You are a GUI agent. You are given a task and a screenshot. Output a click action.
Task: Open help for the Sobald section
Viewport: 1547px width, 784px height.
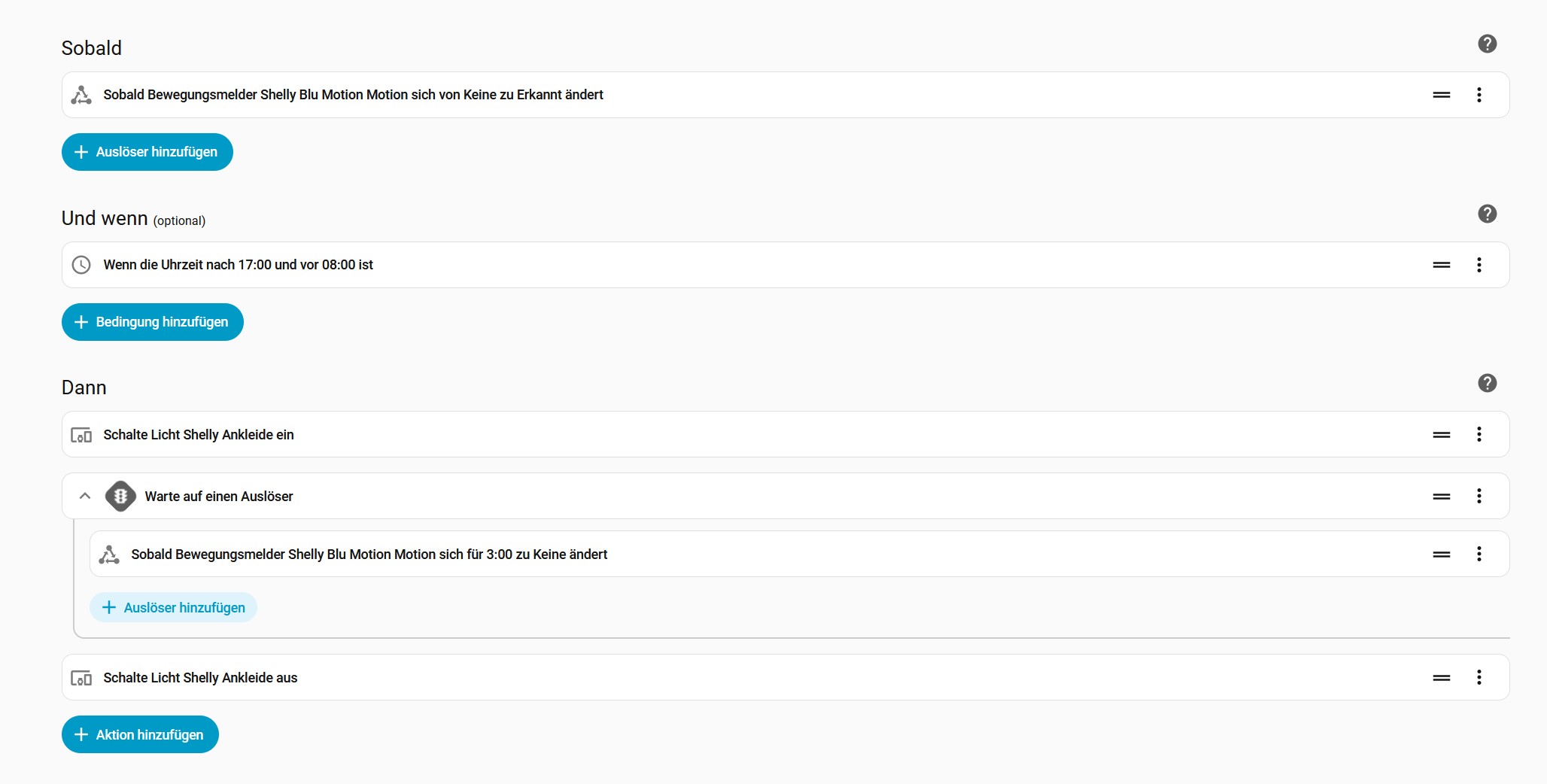pos(1487,44)
